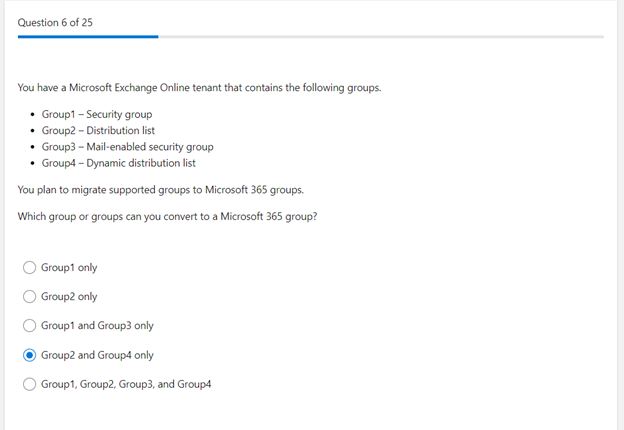Click 'Group2 – Distribution list' bullet text

pyautogui.click(x=98, y=130)
